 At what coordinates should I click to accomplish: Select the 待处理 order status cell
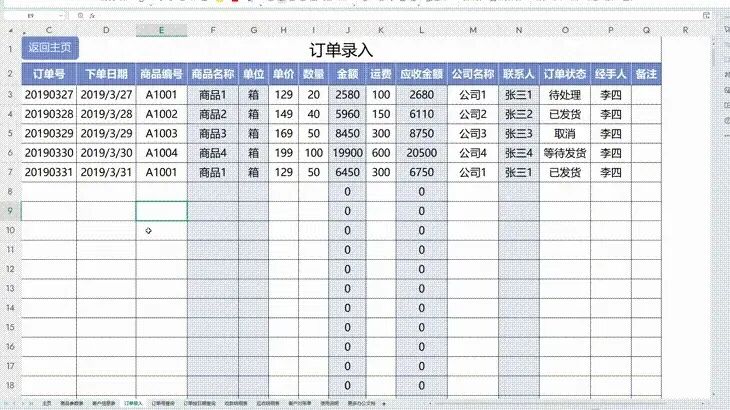point(565,95)
